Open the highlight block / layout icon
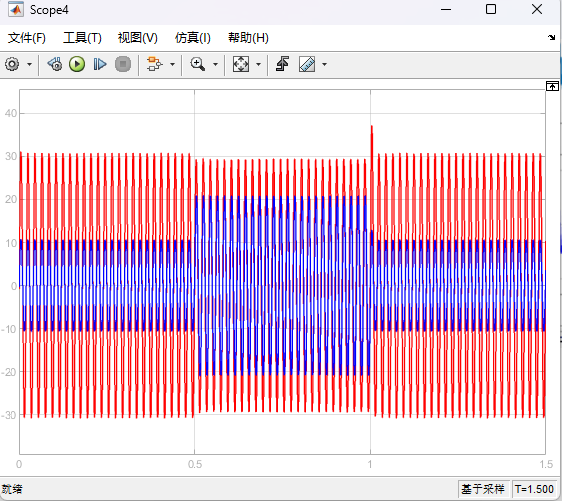Screen dimensions: 562x501 pyautogui.click(x=154, y=65)
